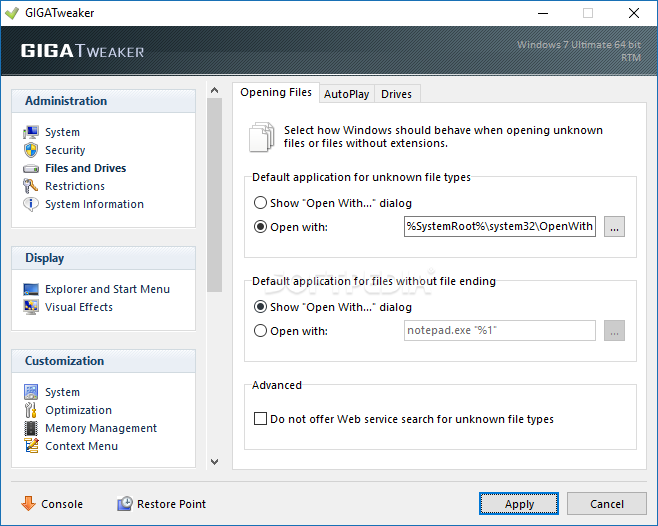Screen dimensions: 658x526
Task: Select Files and Drives in sidebar
Action: [86, 168]
